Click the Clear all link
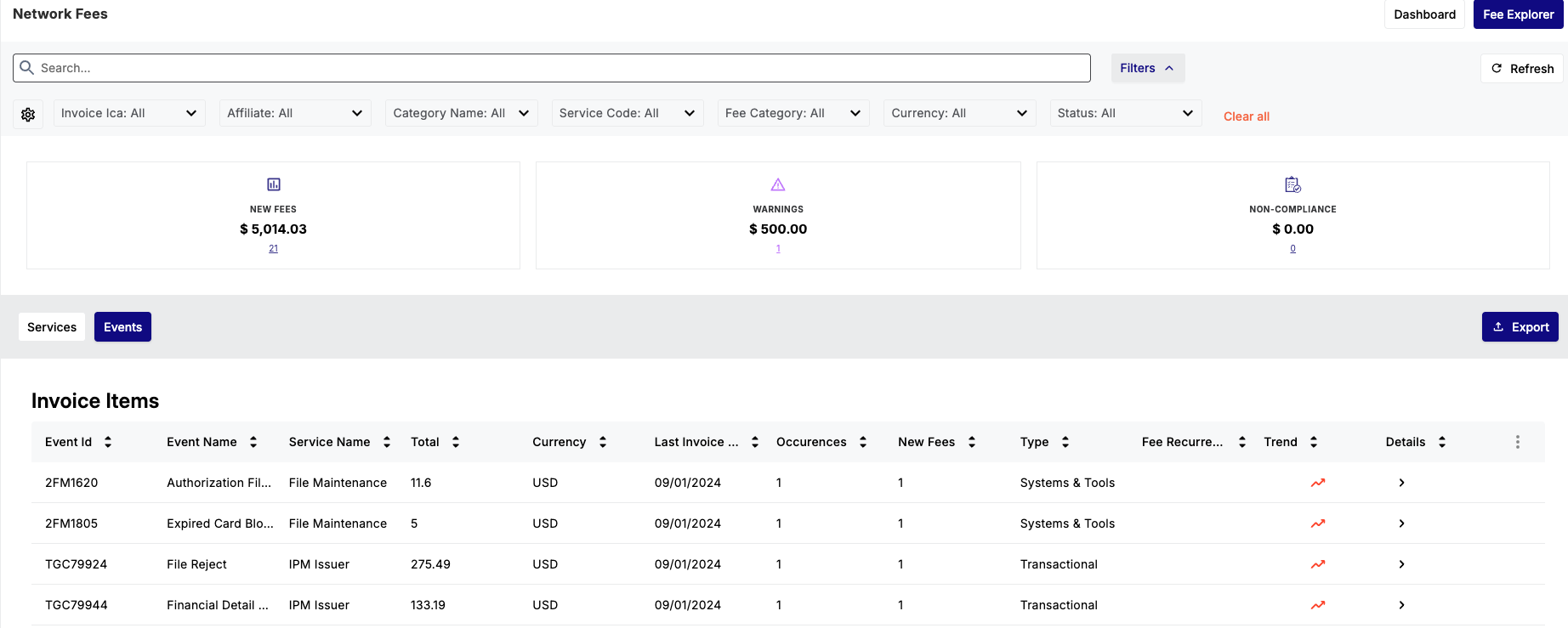The image size is (1568, 628). pos(1246,116)
